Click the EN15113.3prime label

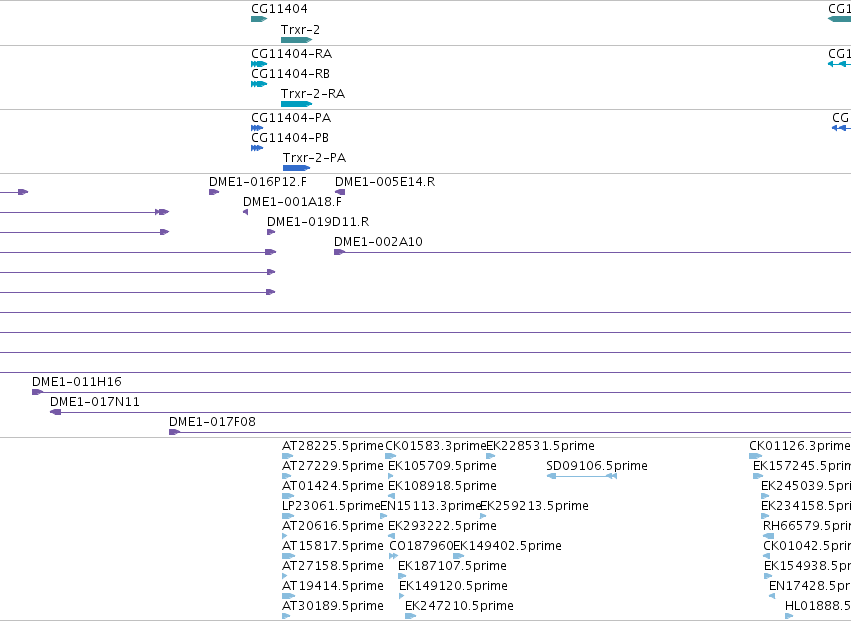point(431,506)
